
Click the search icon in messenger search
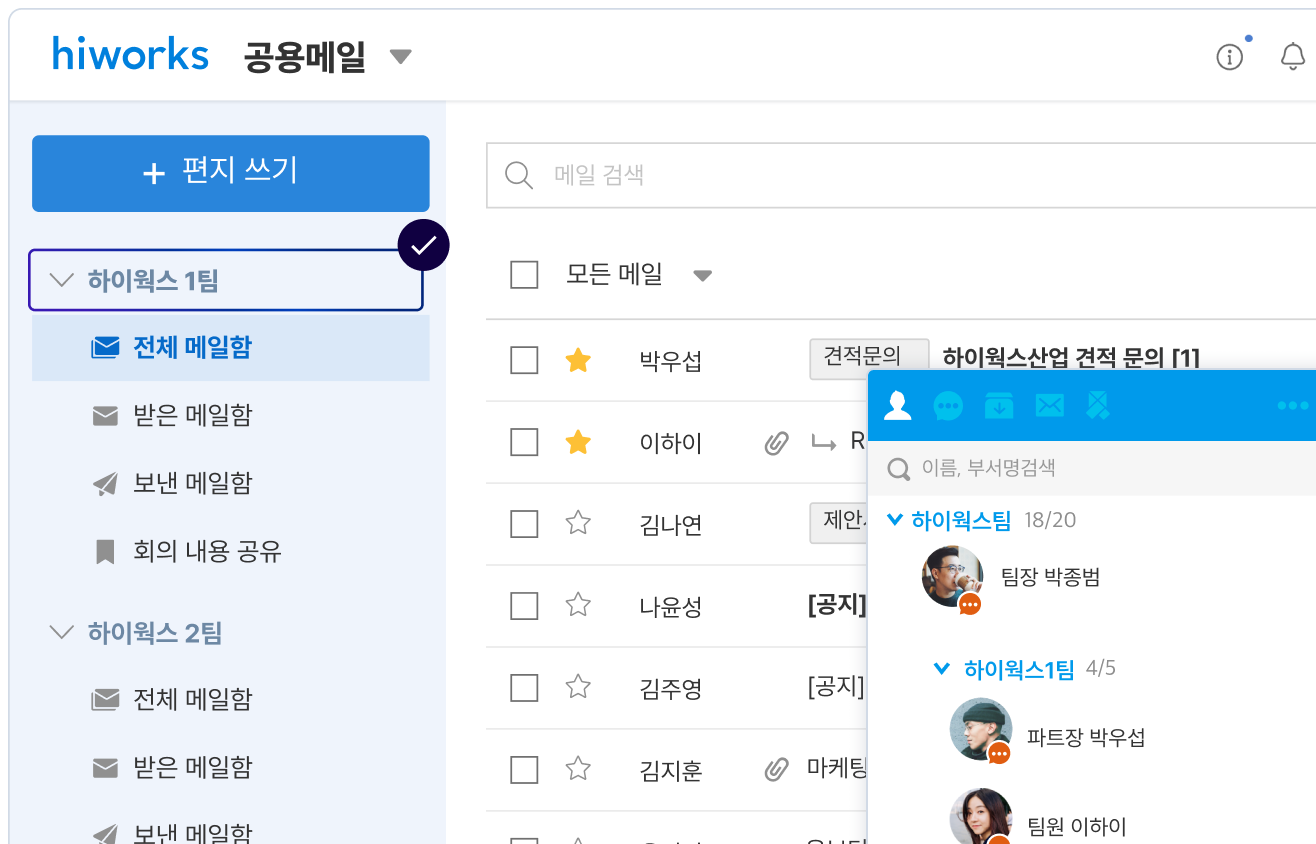pyautogui.click(x=899, y=468)
